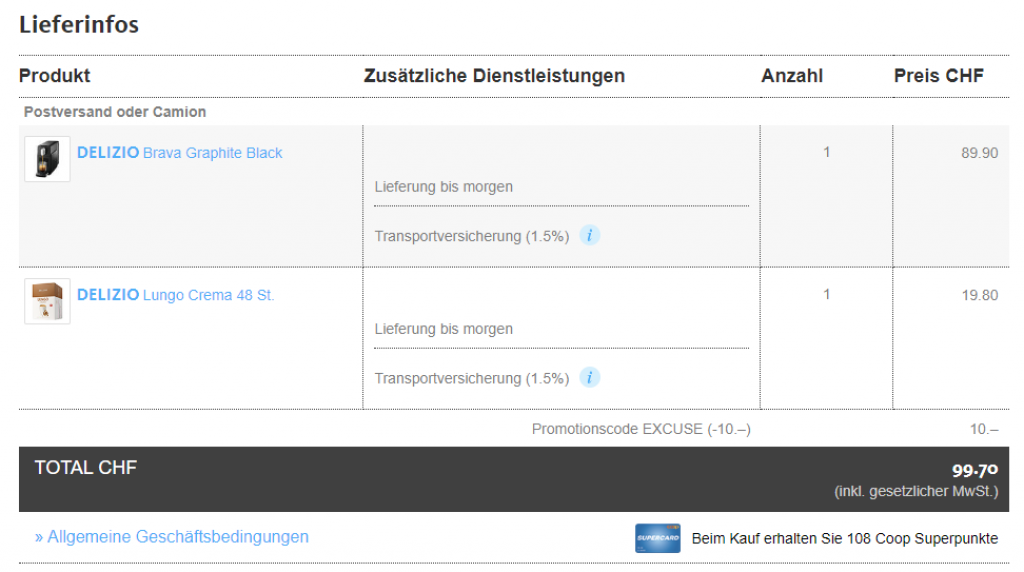Click the quantity value for Brava Graphite Black
Screen dimensions: 1024x572
(826, 153)
